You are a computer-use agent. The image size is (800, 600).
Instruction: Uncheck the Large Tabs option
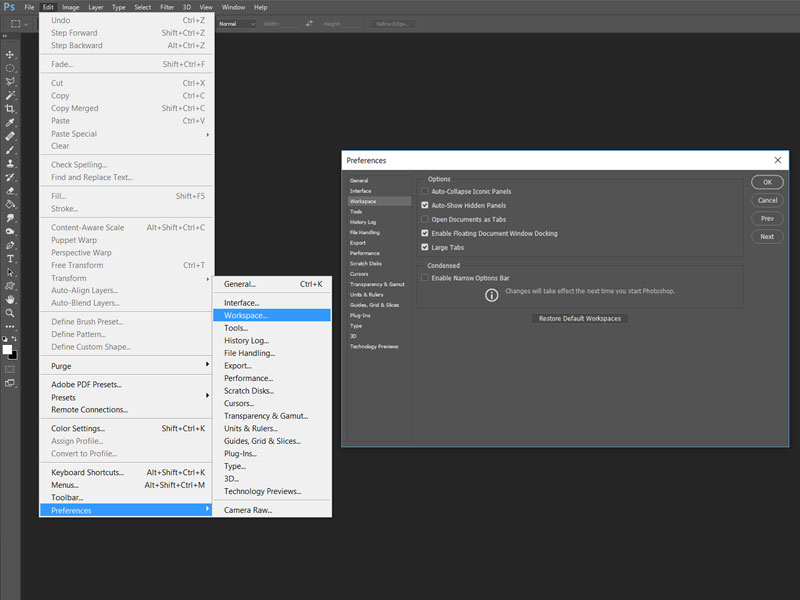coord(424,247)
